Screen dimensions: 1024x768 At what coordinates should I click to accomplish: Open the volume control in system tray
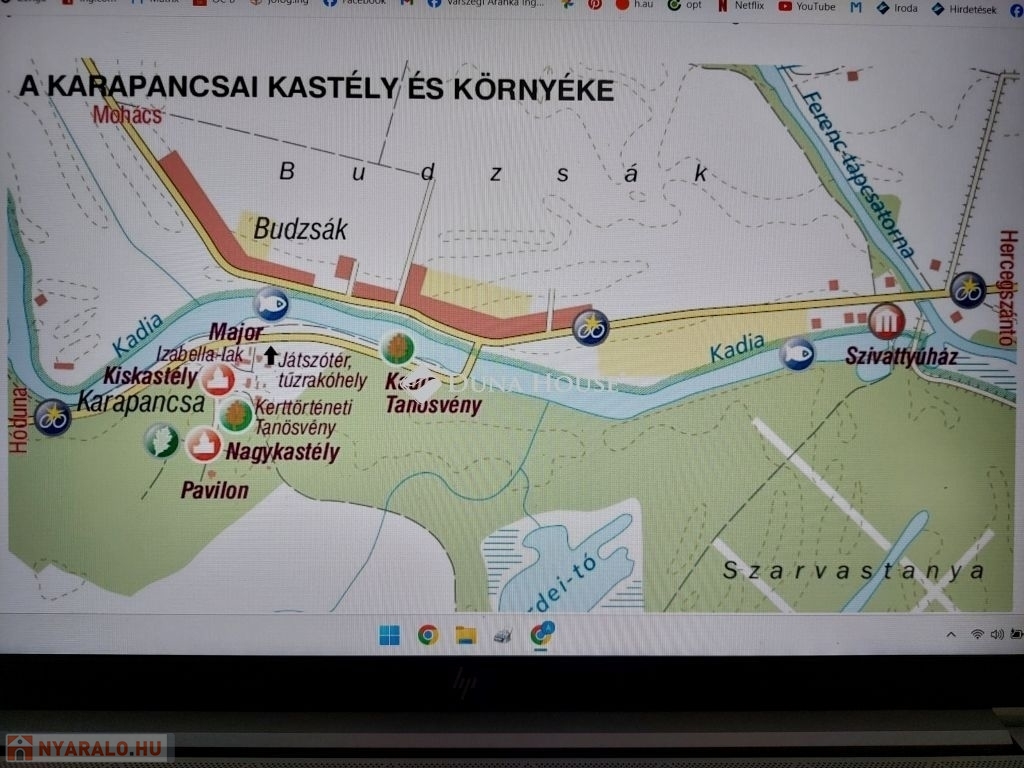click(x=996, y=634)
